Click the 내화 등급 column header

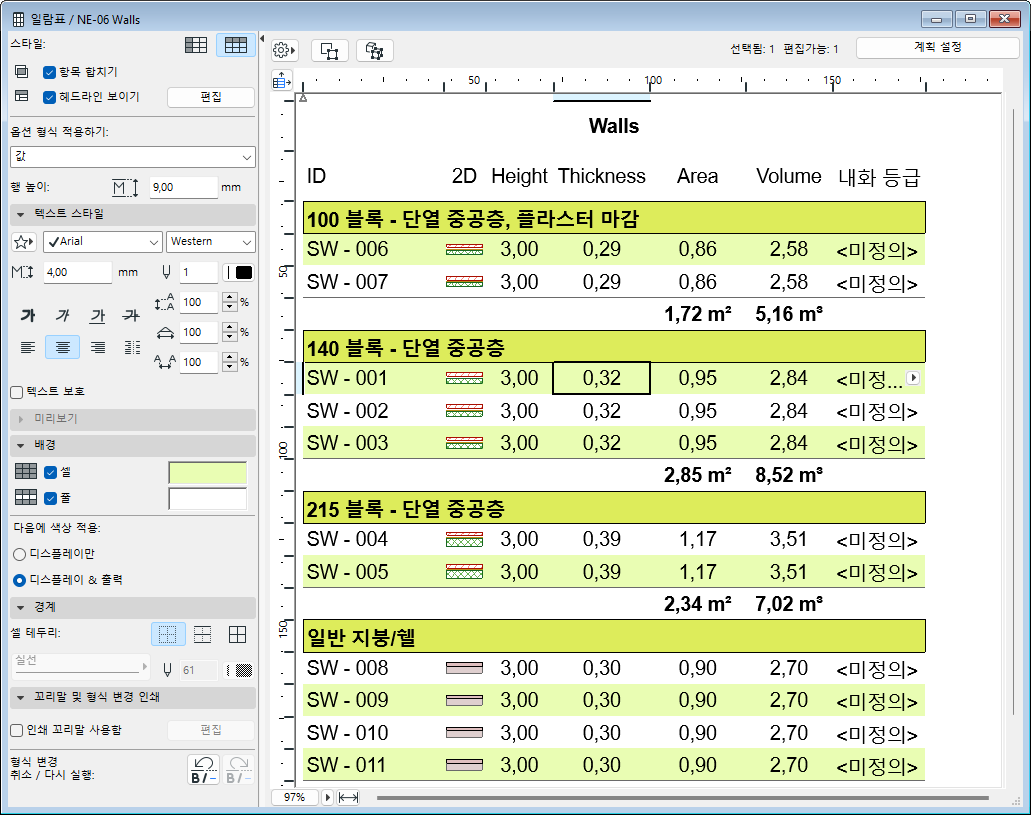point(878,178)
